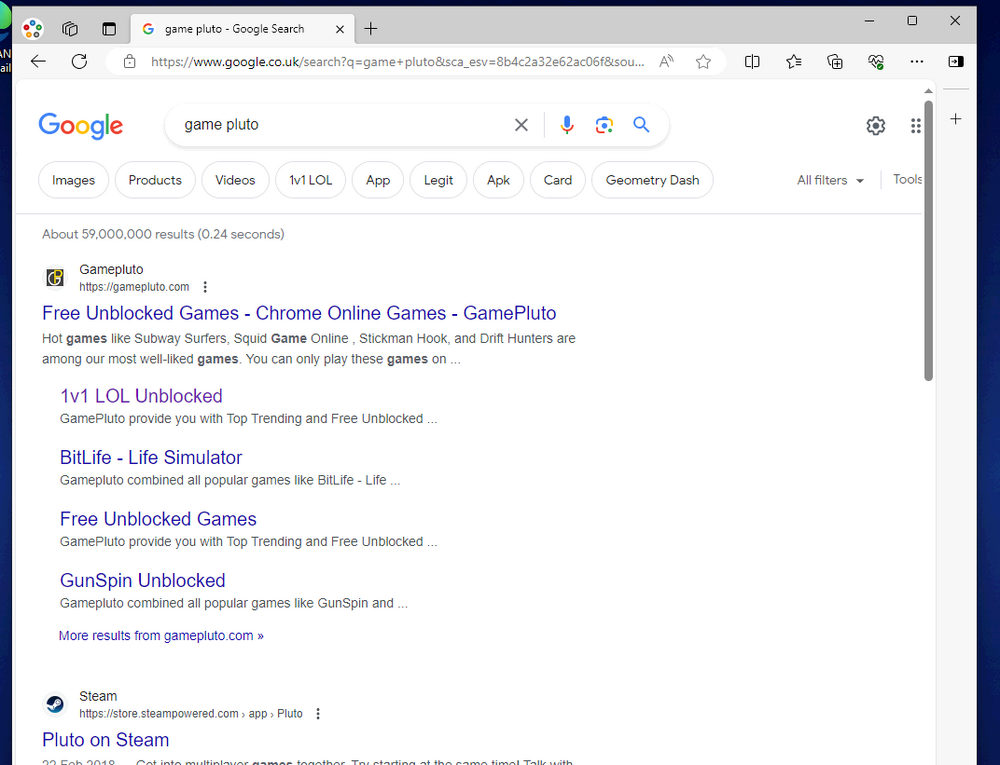The width and height of the screenshot is (1000, 765).
Task: Add this page to favorites star
Action: point(703,62)
